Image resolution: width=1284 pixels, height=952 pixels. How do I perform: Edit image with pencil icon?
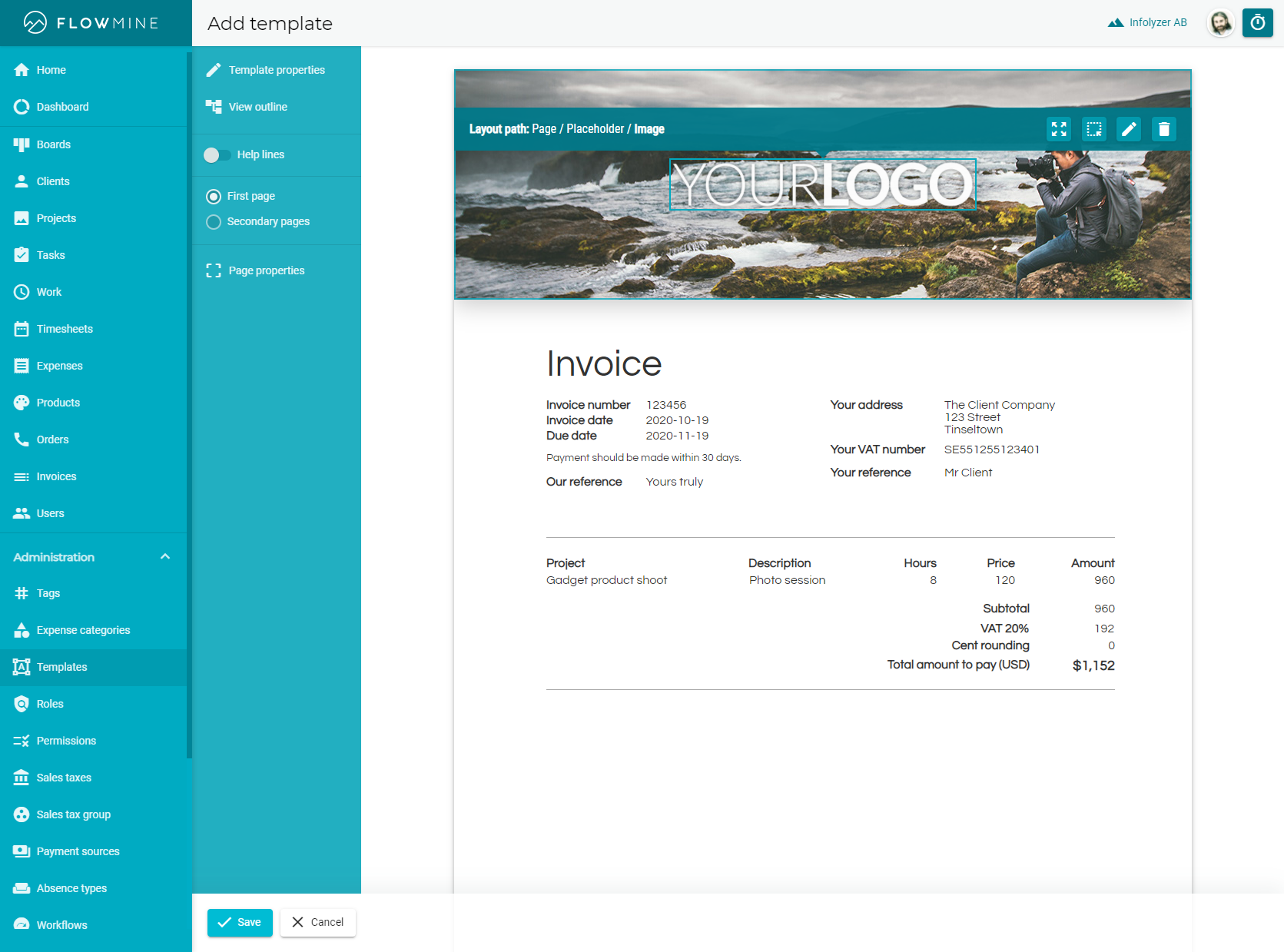coord(1129,129)
